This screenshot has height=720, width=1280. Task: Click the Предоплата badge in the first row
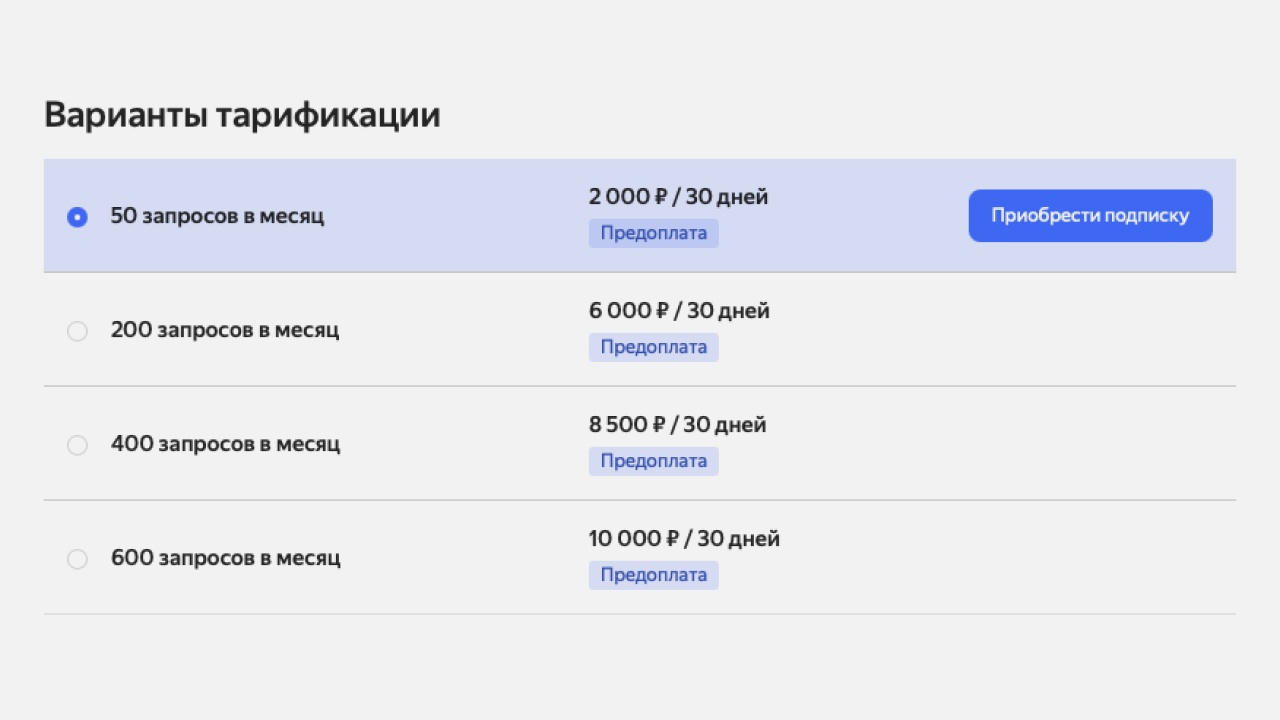coord(653,233)
